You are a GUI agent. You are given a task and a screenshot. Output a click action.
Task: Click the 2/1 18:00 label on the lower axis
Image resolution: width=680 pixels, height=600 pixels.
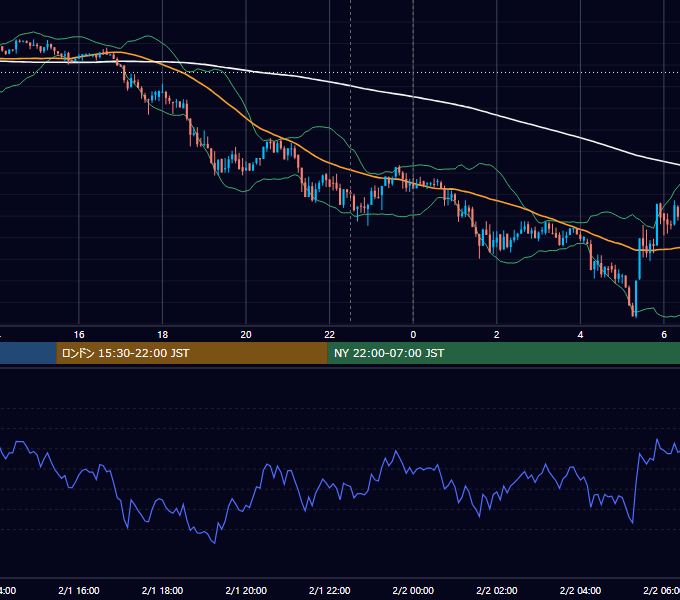pyautogui.click(x=163, y=590)
